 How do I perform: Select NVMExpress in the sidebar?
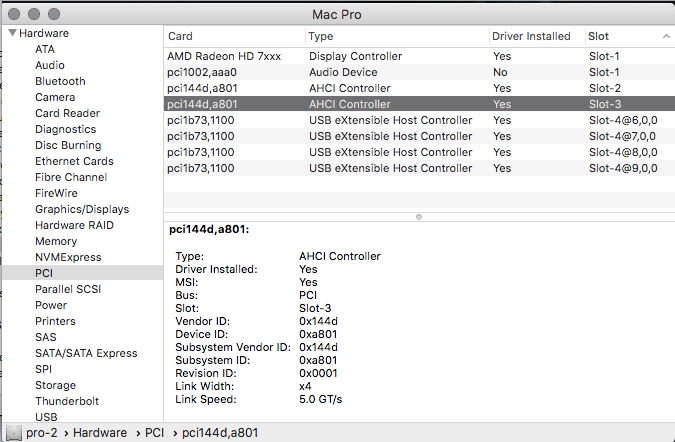68,257
